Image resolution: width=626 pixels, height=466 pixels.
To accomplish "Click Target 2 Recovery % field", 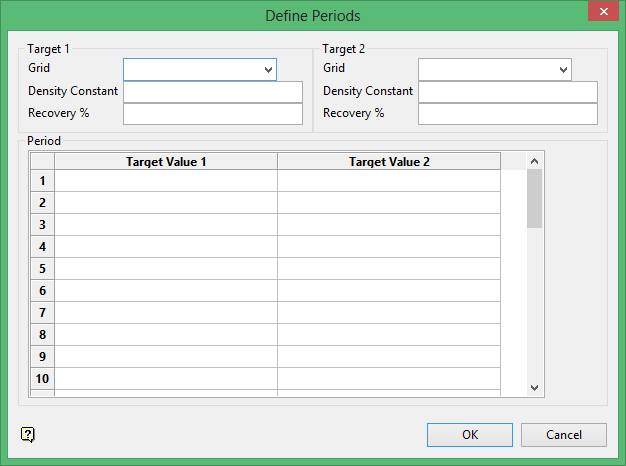I will pos(507,113).
